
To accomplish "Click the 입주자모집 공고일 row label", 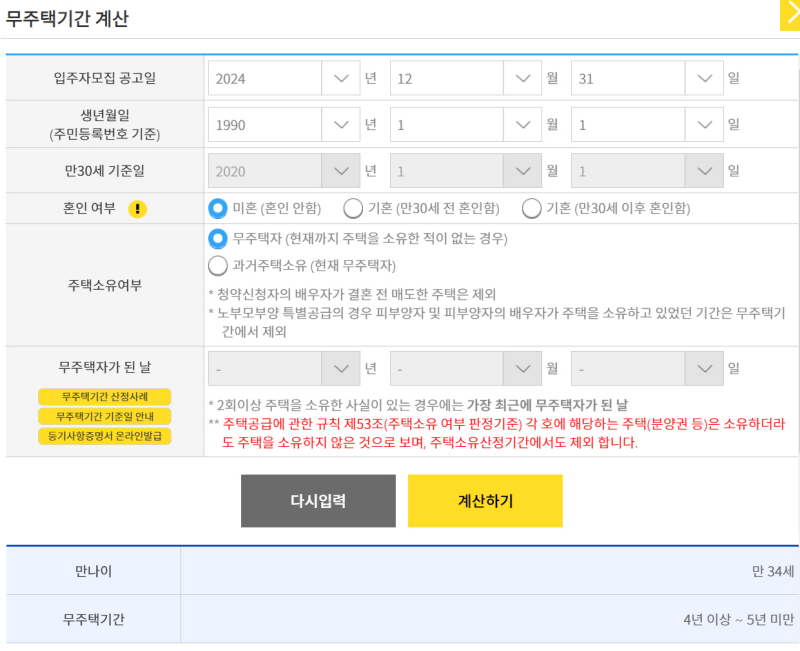I will (x=105, y=78).
